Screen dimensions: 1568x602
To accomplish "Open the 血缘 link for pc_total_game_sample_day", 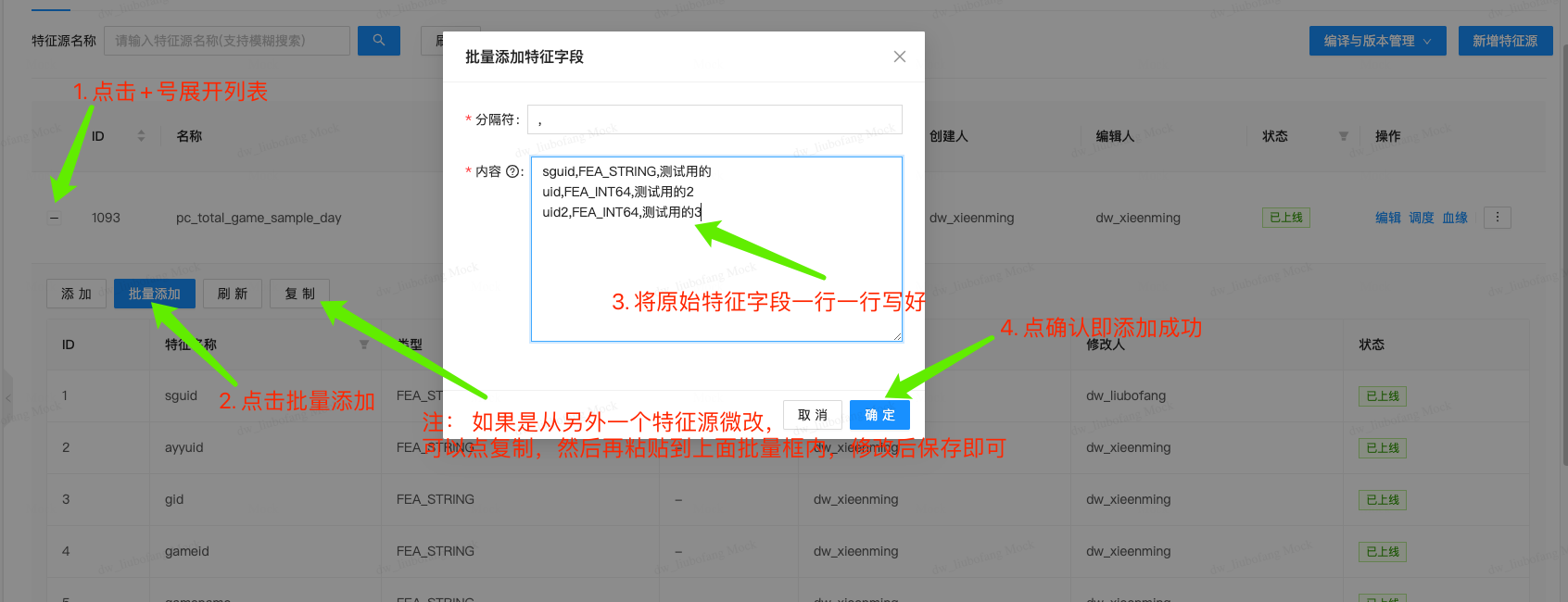I will (x=1454, y=218).
